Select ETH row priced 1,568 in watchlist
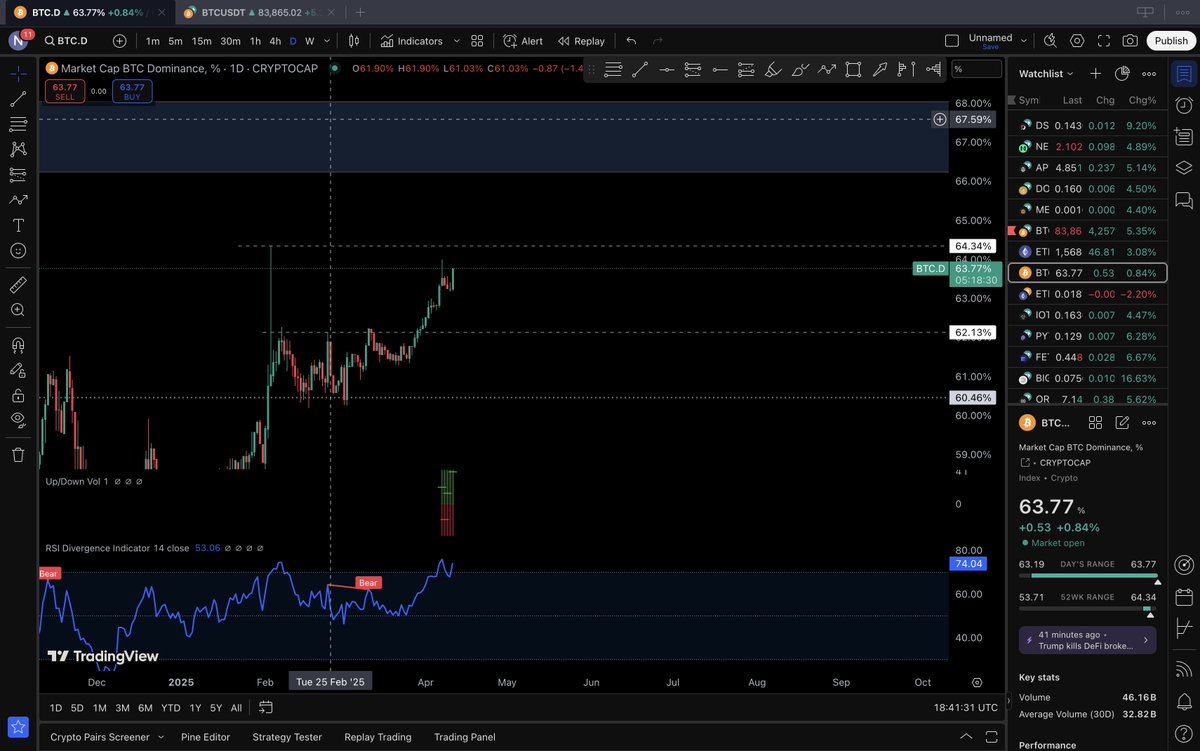 1087,252
